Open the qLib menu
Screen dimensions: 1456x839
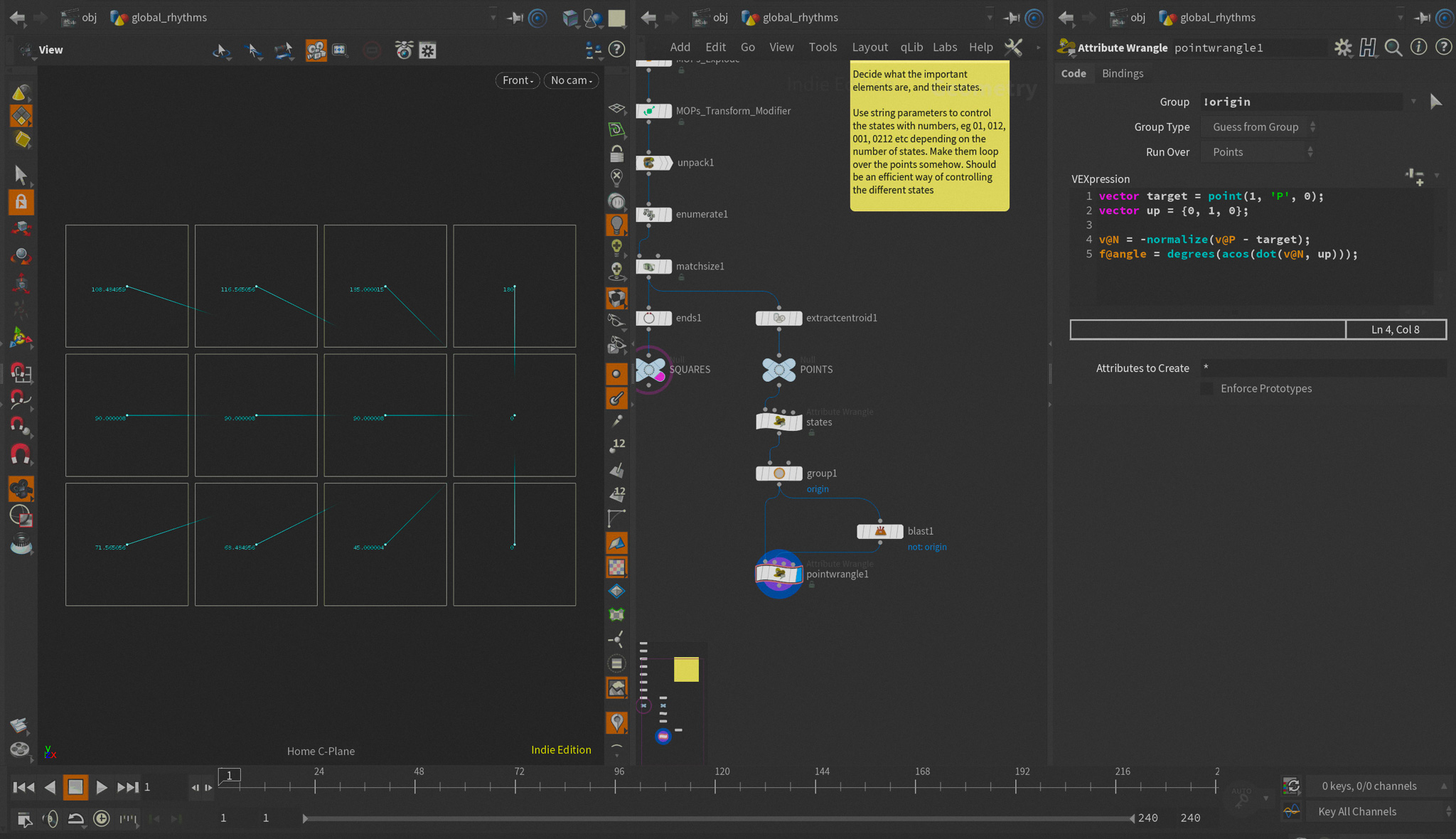click(x=911, y=47)
